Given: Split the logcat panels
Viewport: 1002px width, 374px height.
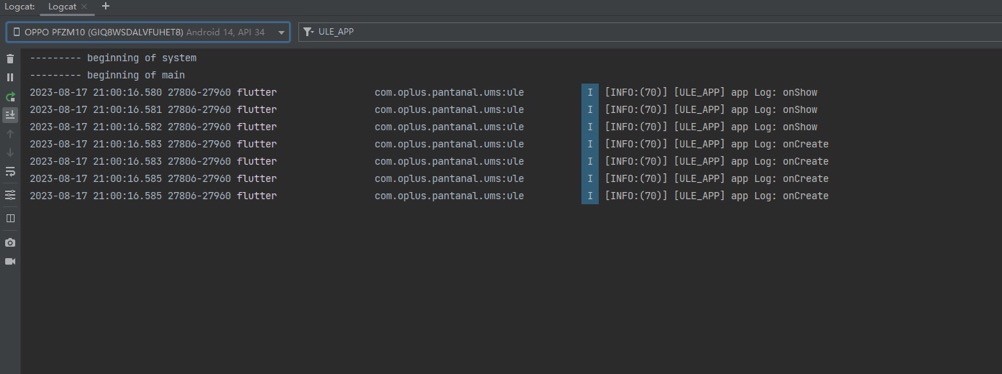Looking at the screenshot, I should [10, 218].
